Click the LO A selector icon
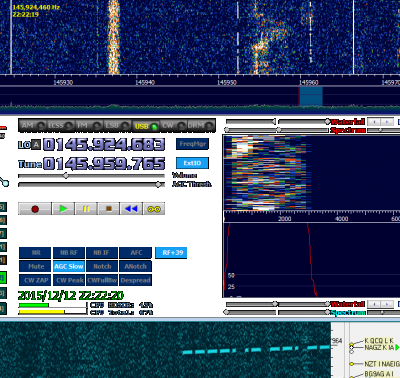Image resolution: width=400 pixels, height=378 pixels. click(x=36, y=145)
